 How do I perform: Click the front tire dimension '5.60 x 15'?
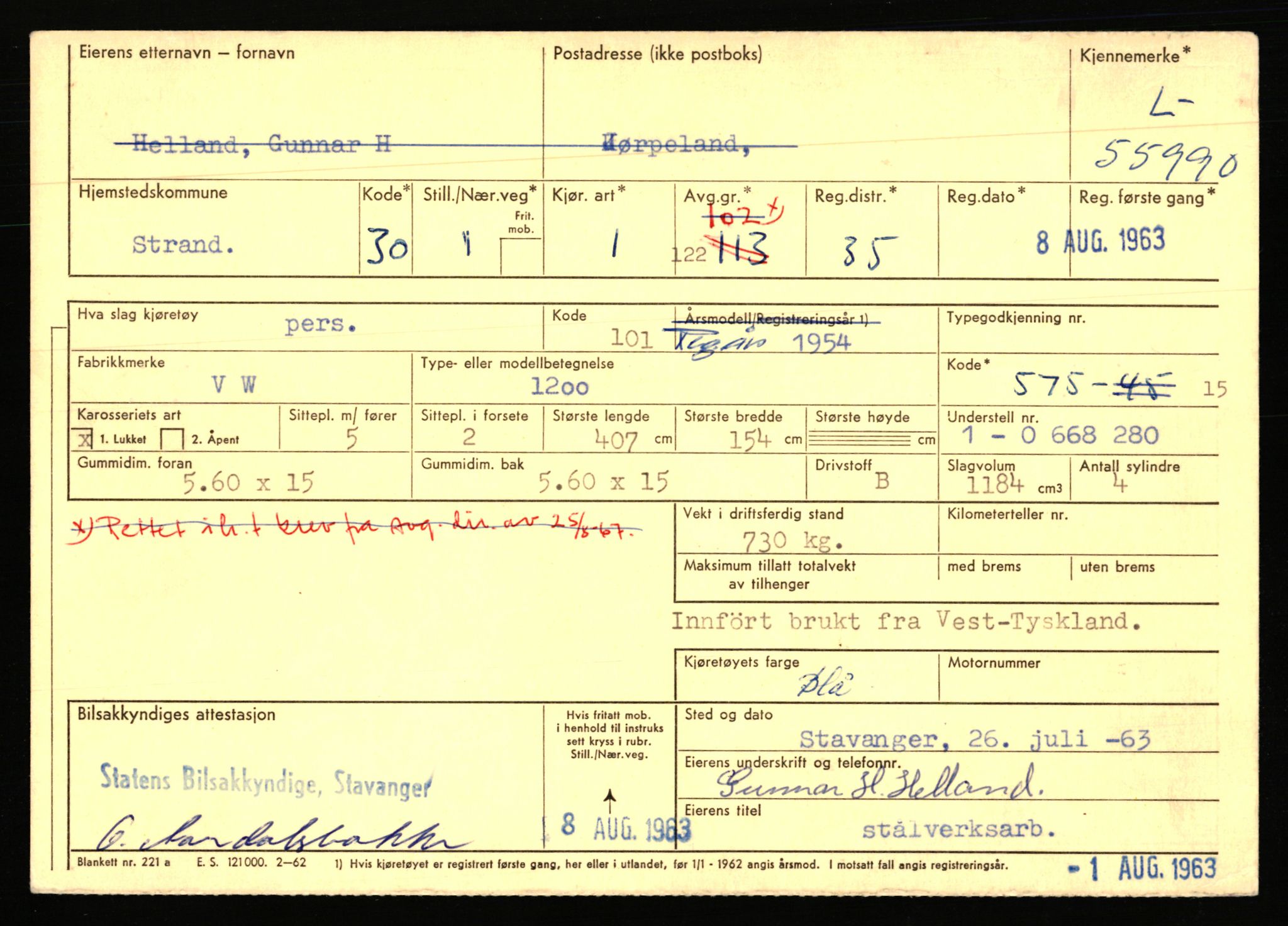[248, 483]
